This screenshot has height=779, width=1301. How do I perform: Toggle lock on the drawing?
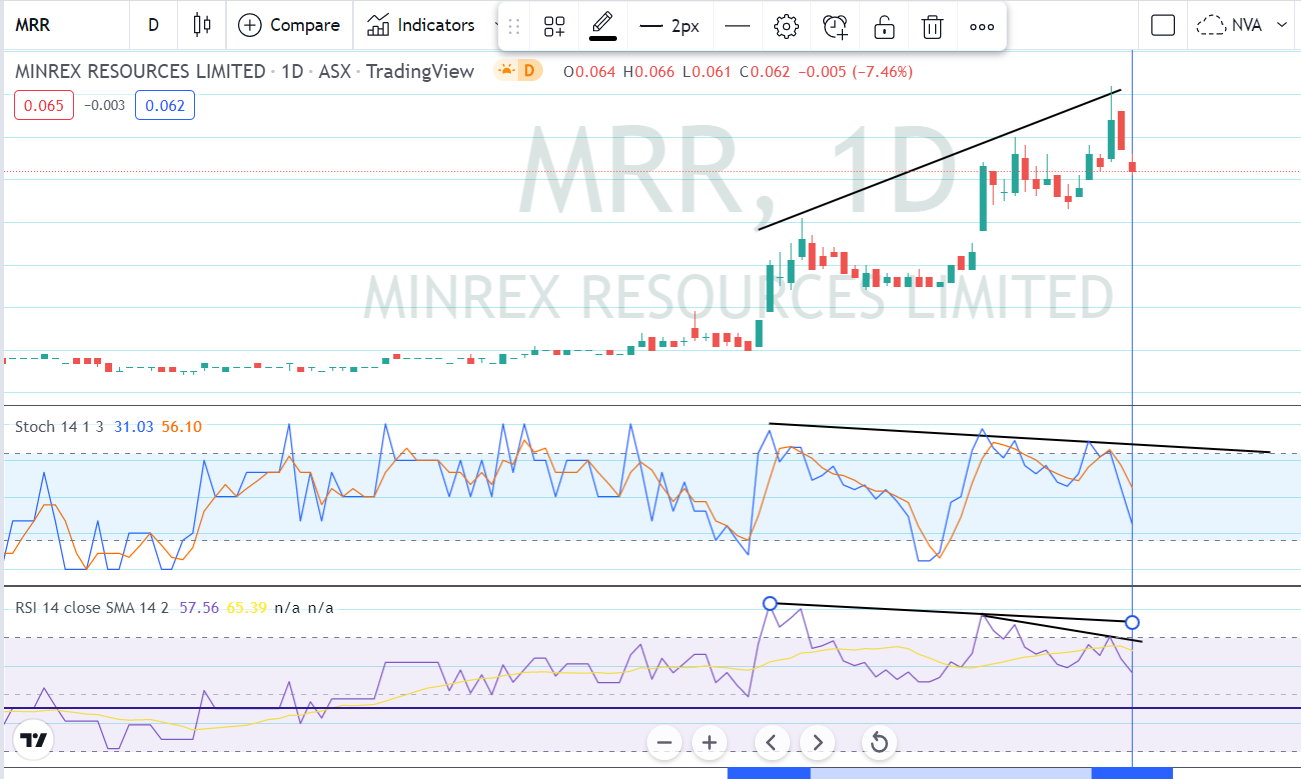[x=884, y=27]
